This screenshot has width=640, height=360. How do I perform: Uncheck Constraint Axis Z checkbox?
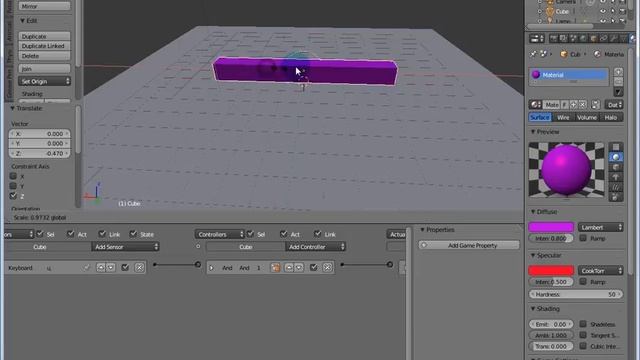(x=13, y=196)
